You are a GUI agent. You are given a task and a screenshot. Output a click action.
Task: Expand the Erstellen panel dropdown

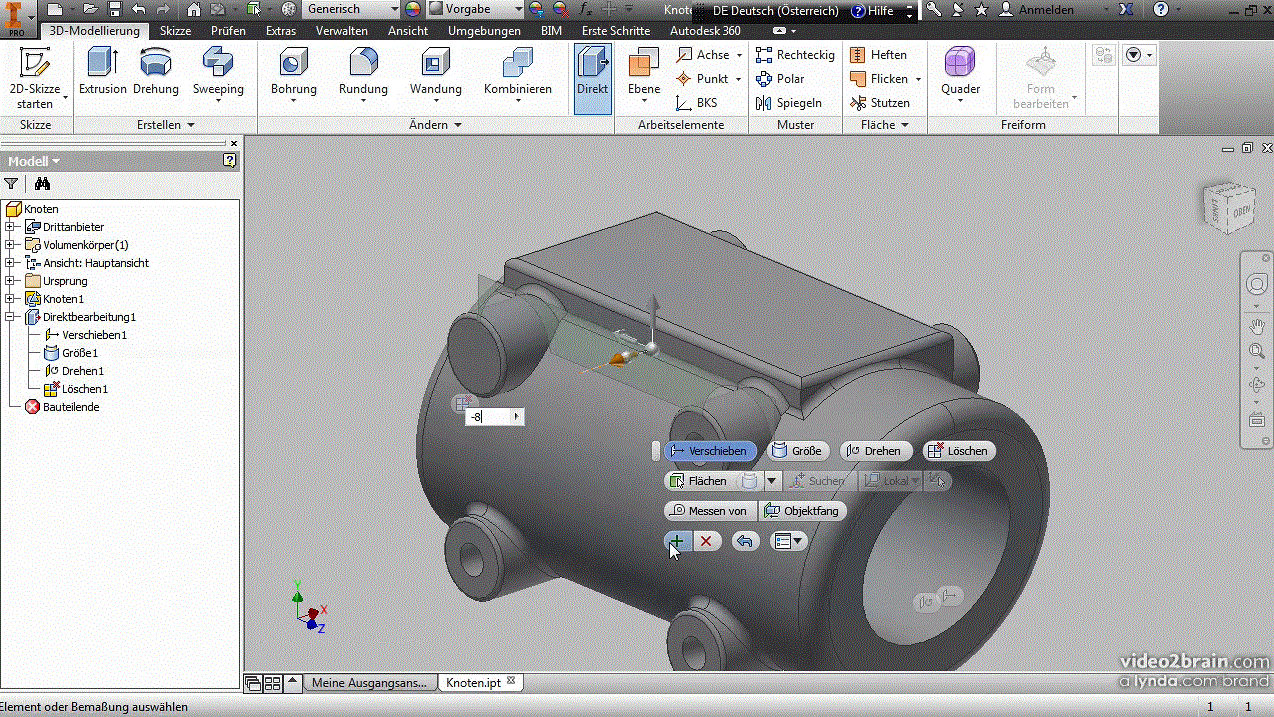166,125
